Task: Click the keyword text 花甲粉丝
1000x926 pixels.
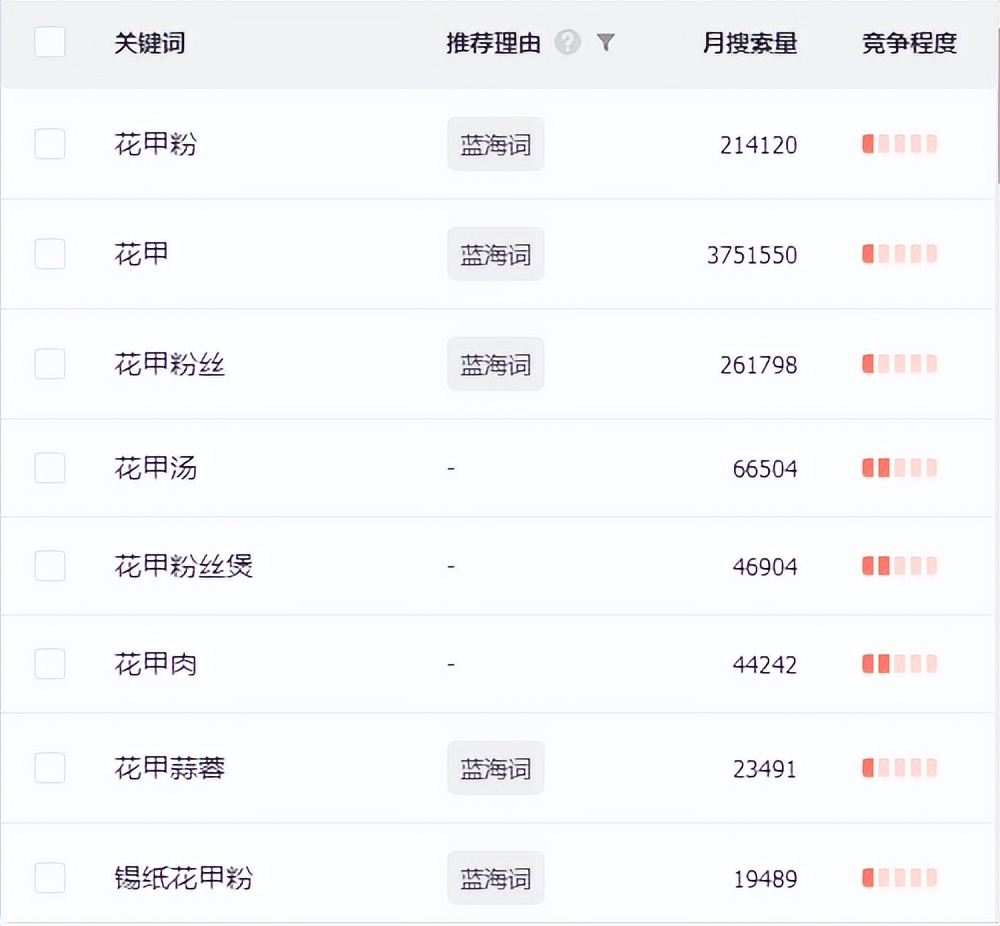Action: pyautogui.click(x=170, y=363)
